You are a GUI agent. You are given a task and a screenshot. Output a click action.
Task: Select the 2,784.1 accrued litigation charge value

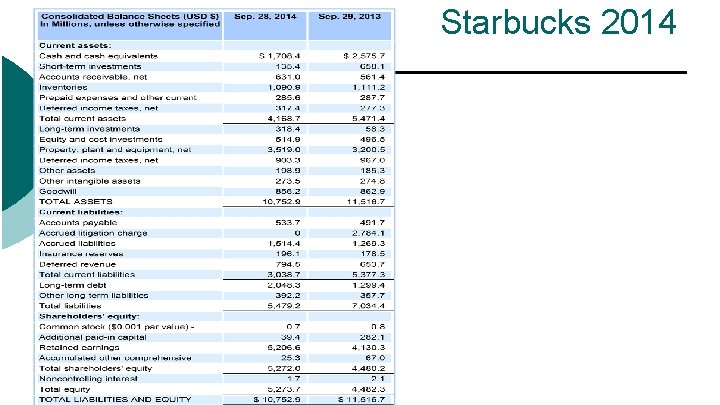(x=369, y=233)
